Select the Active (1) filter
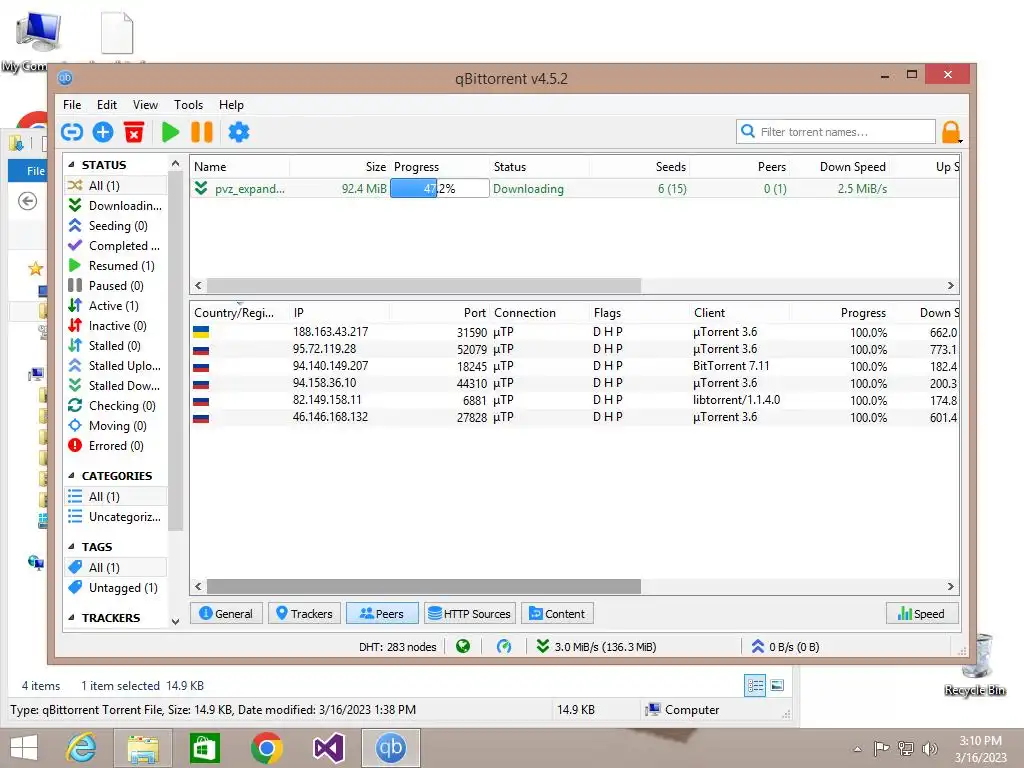This screenshot has width=1024, height=768. coord(115,306)
